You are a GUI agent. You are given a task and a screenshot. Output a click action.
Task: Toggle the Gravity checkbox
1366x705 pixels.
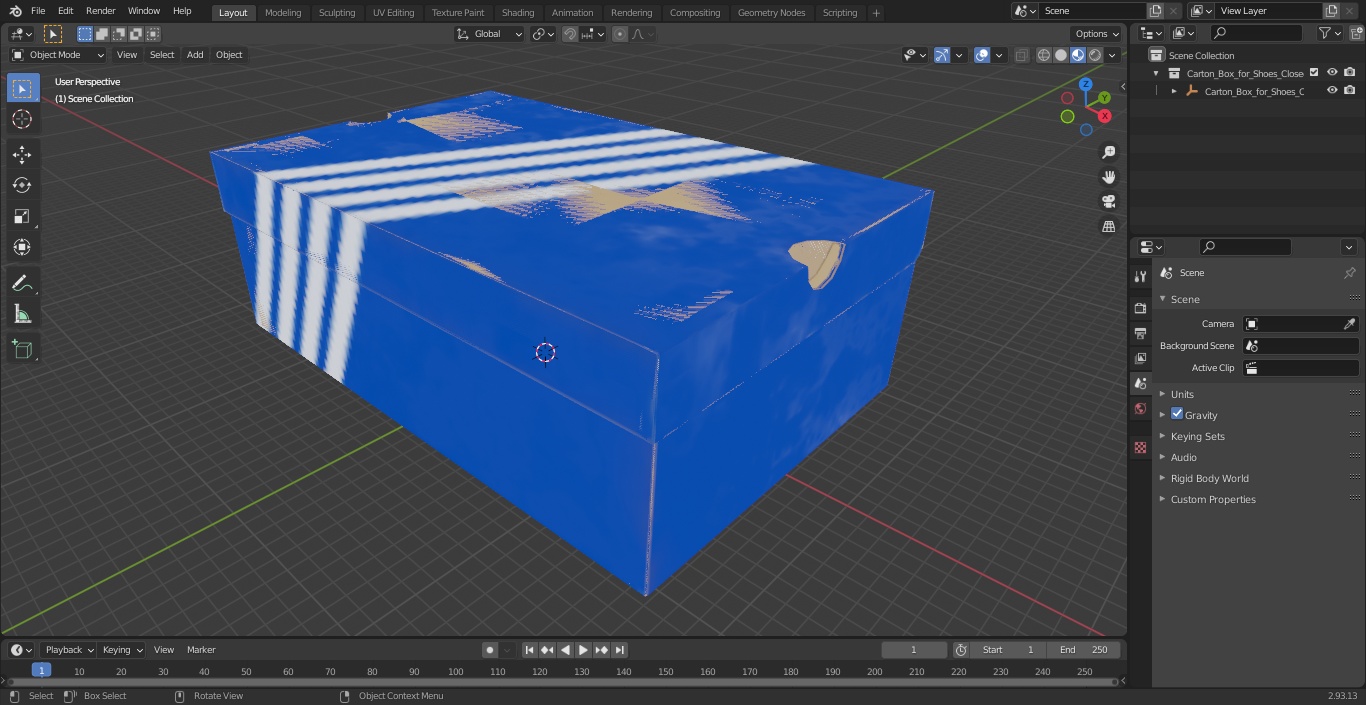coord(1177,414)
